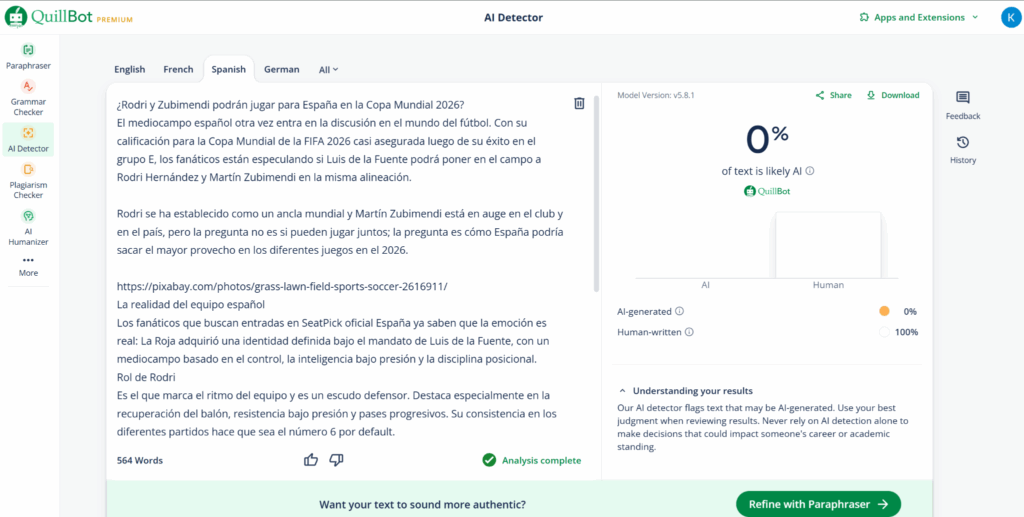The height and width of the screenshot is (517, 1024).
Task: Open the Feedback panel
Action: 962,105
